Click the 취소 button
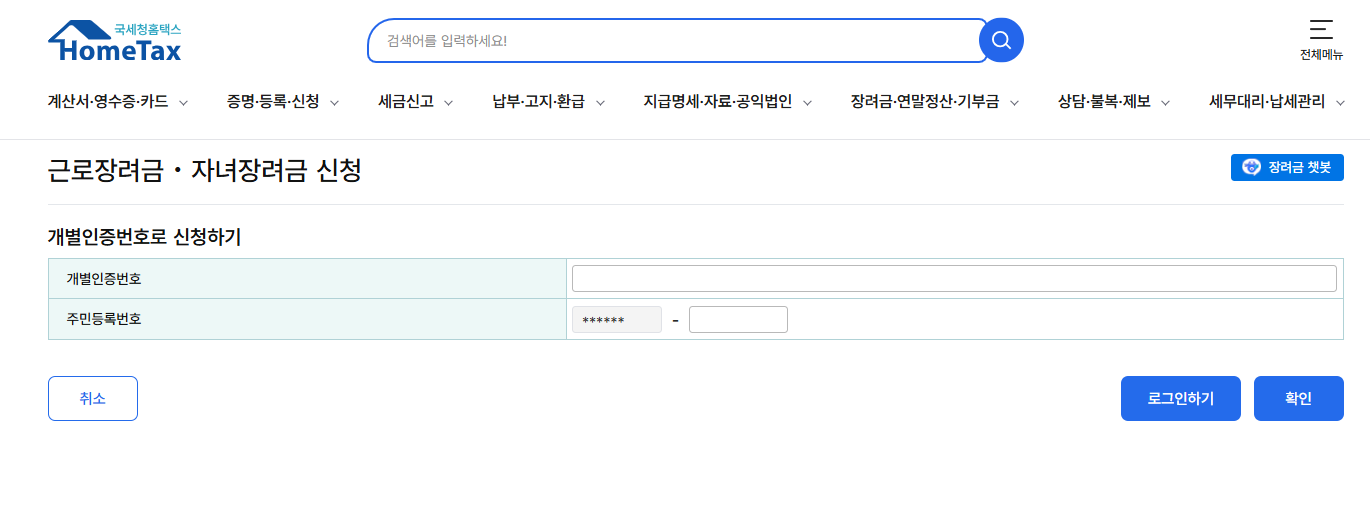 pyautogui.click(x=93, y=398)
